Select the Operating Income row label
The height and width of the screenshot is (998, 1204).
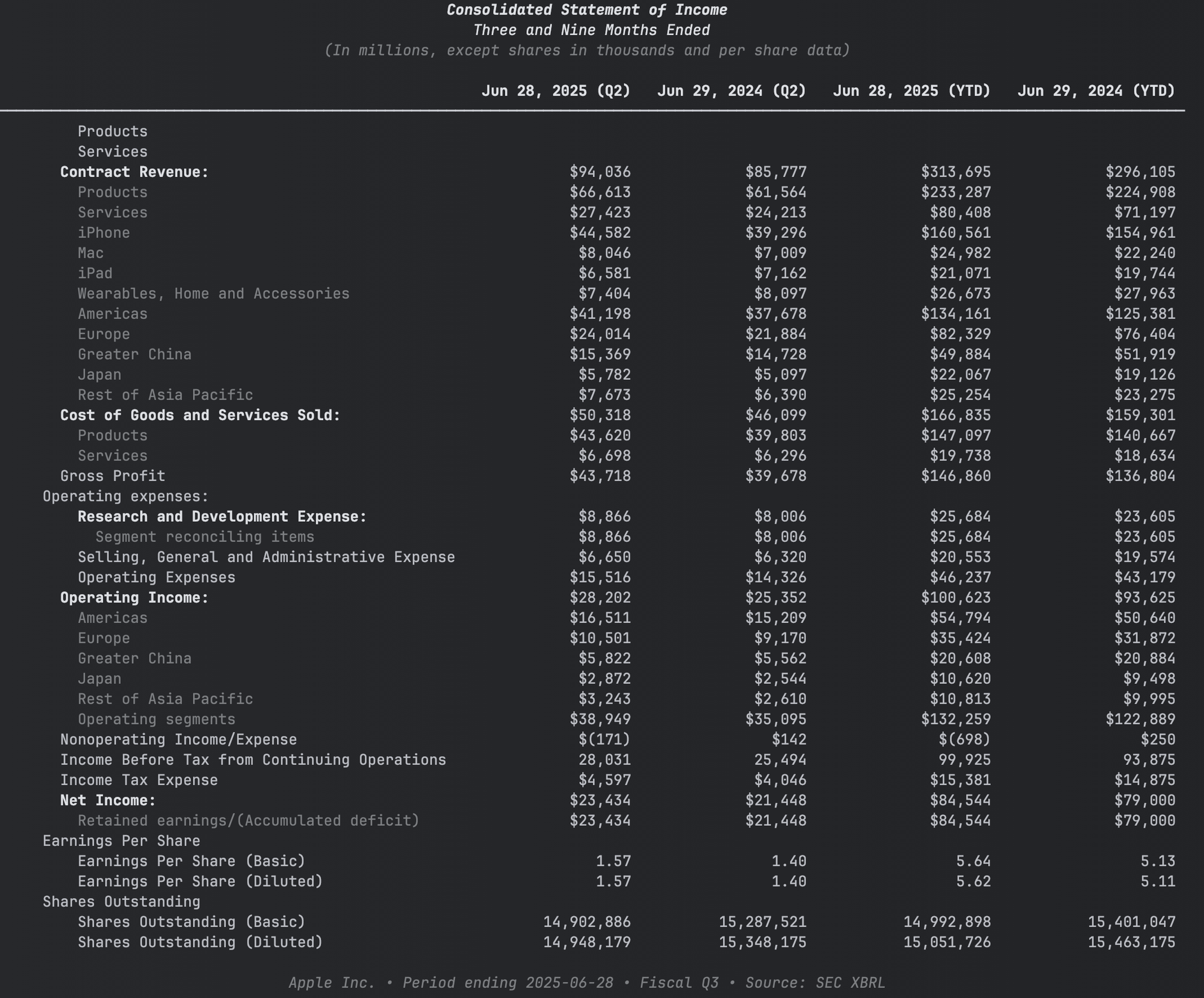[x=134, y=598]
